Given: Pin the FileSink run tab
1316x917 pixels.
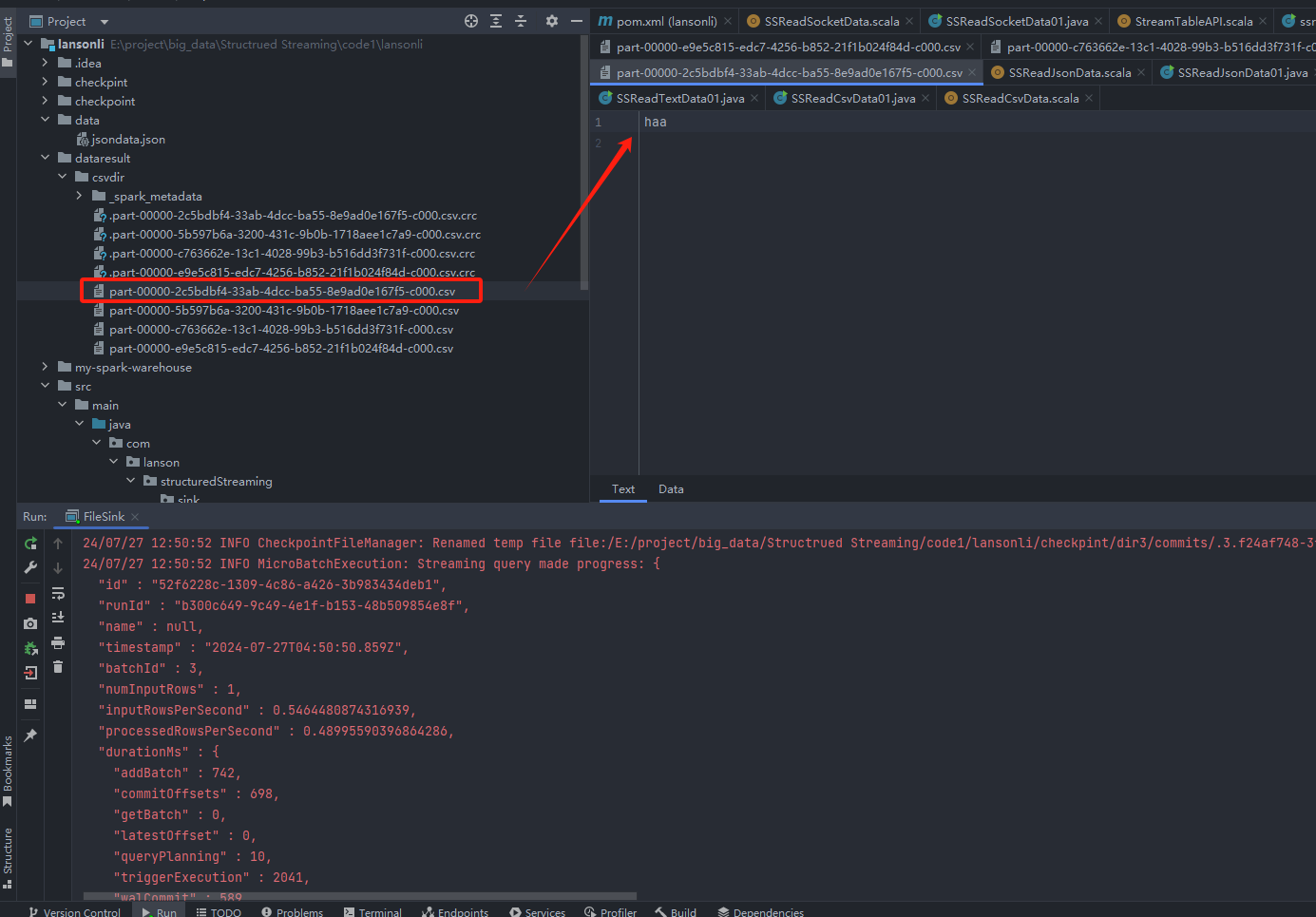Looking at the screenshot, I should tap(30, 736).
